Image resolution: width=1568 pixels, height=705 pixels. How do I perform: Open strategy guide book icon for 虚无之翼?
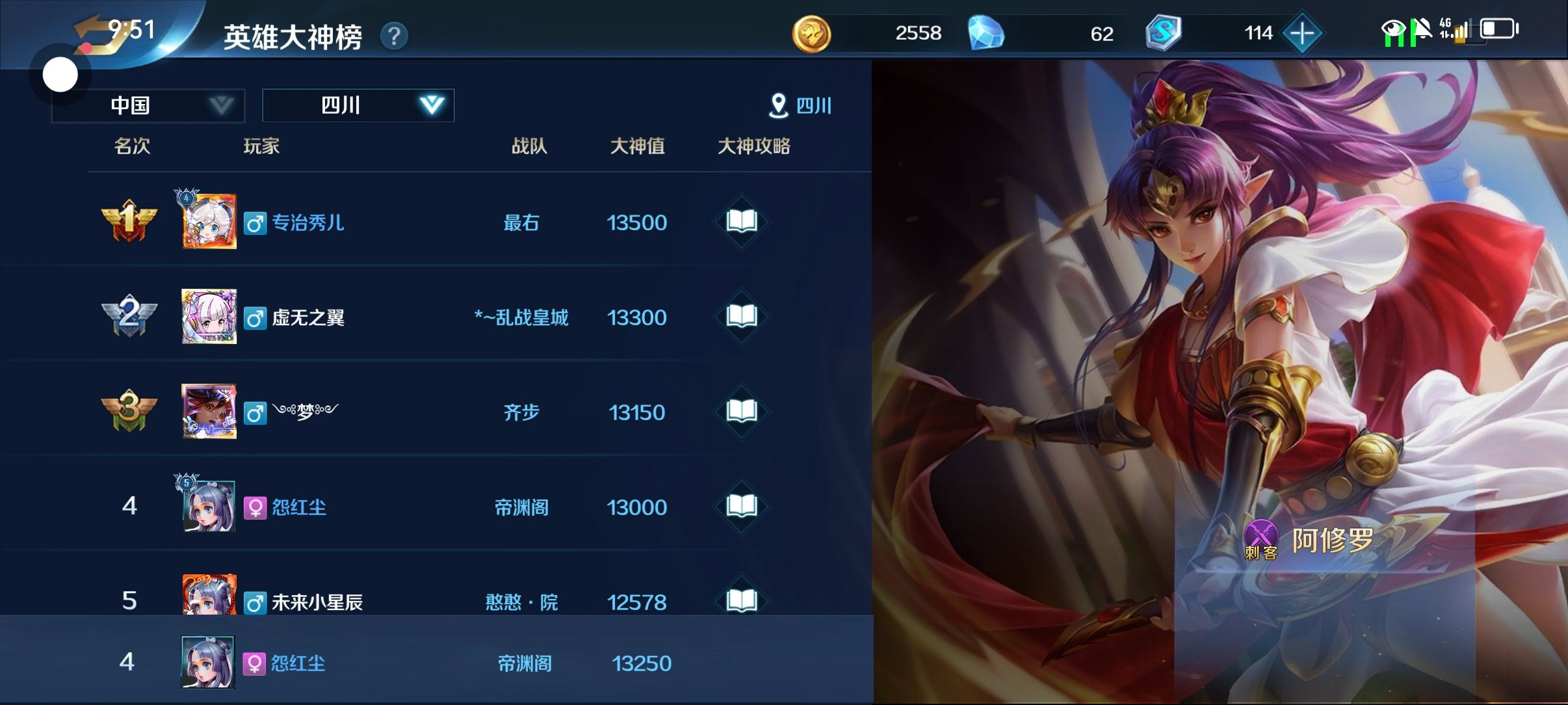coord(742,317)
